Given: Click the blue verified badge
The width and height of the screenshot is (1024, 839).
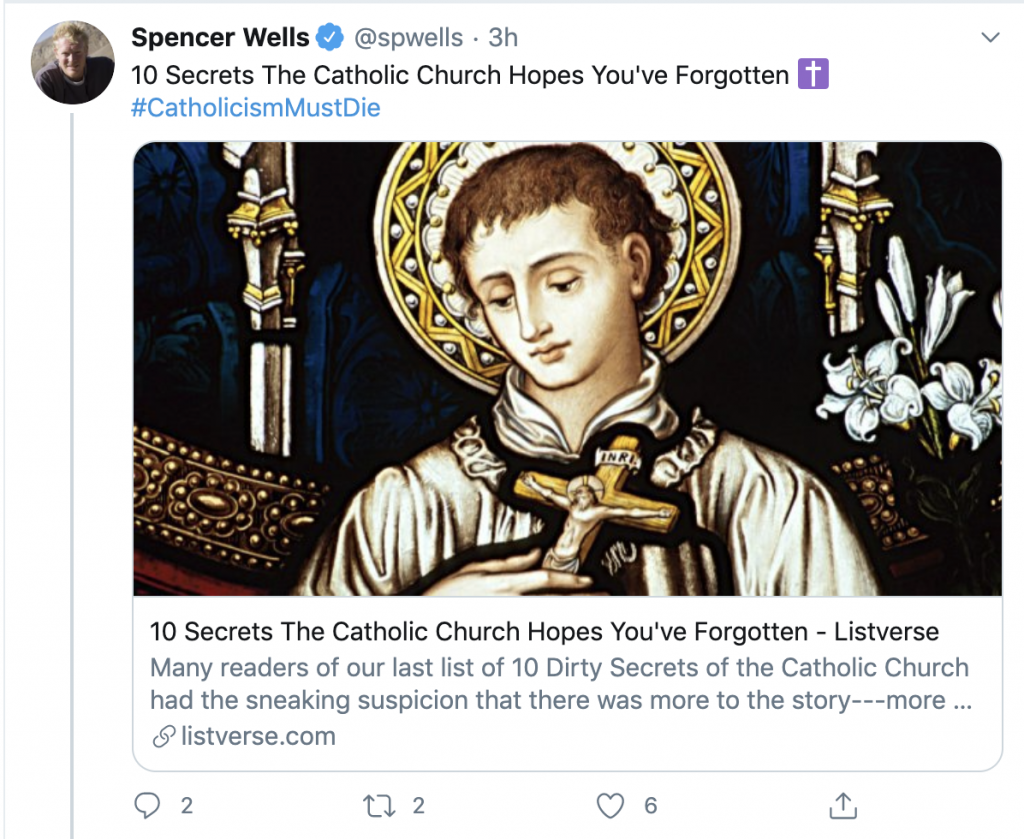Looking at the screenshot, I should (x=330, y=38).
